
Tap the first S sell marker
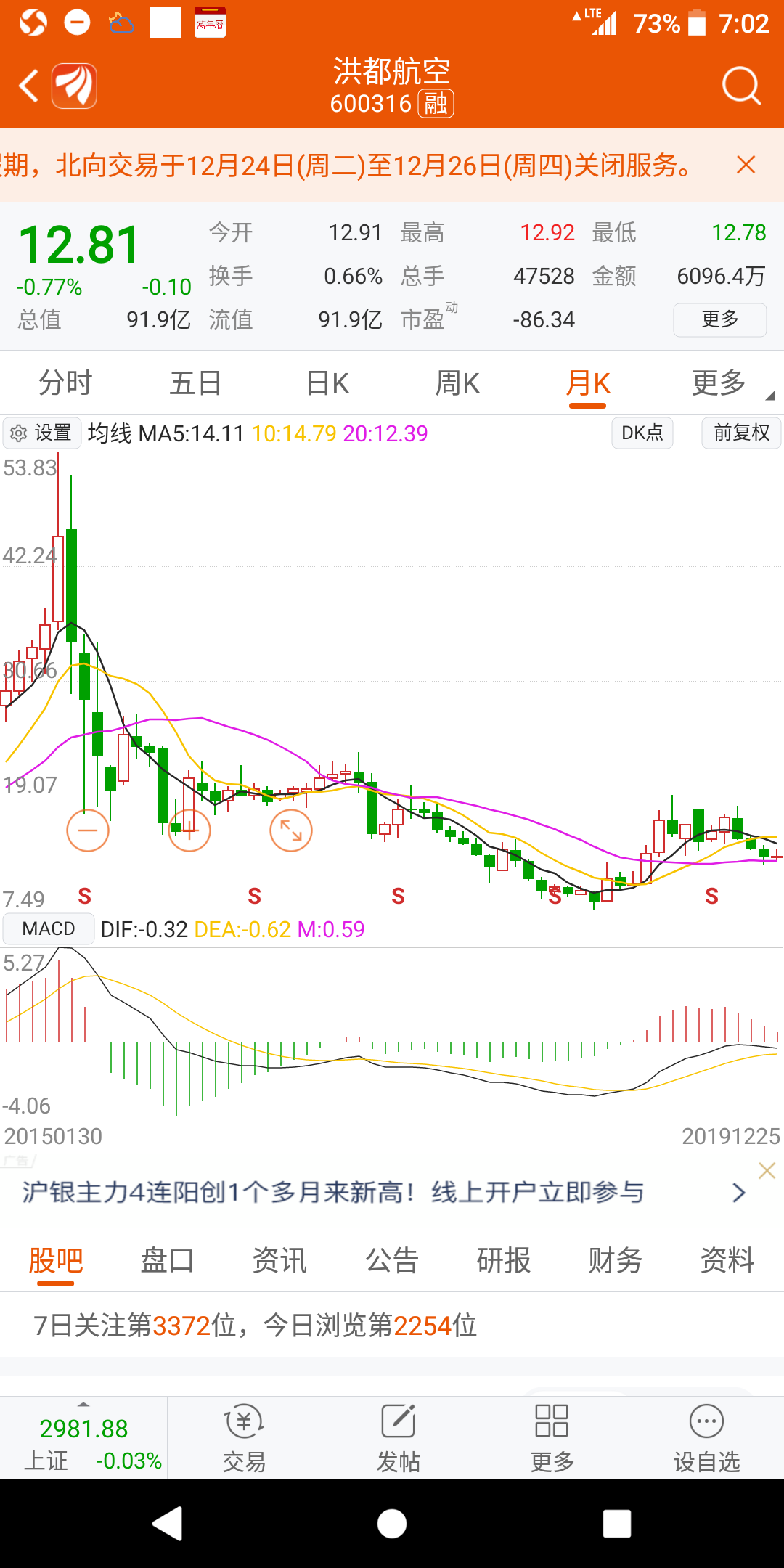tap(85, 897)
